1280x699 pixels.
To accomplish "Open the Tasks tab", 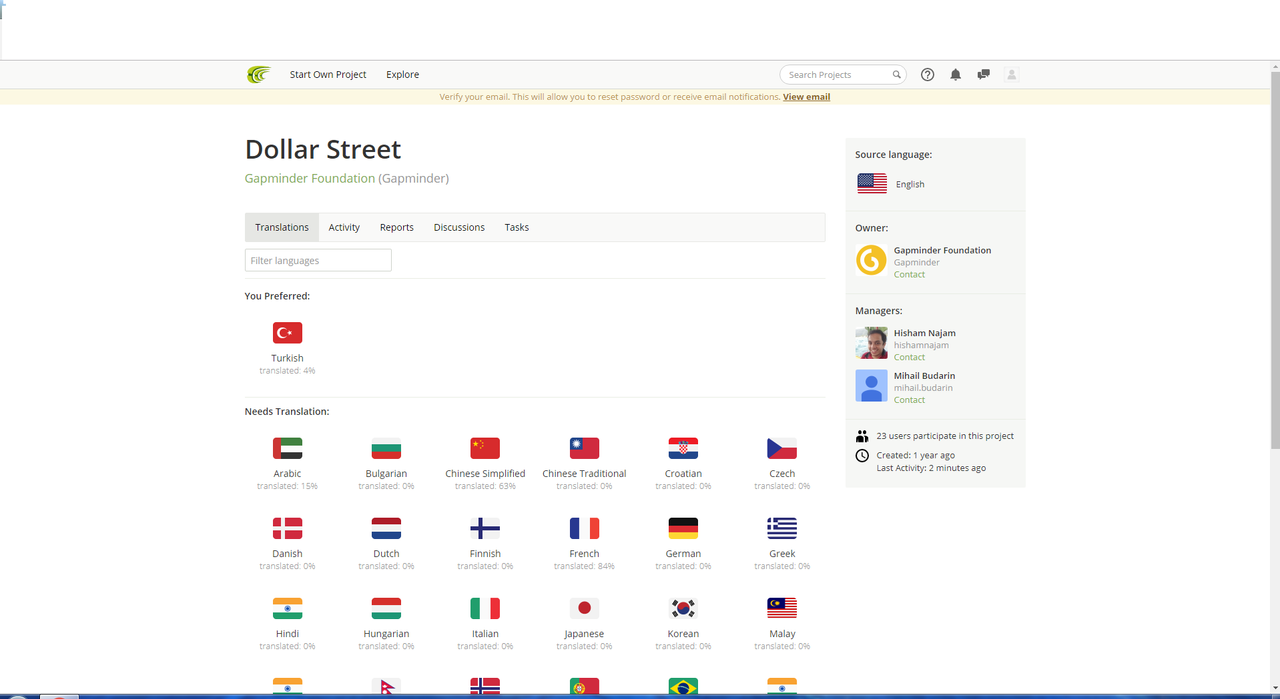I will [517, 227].
